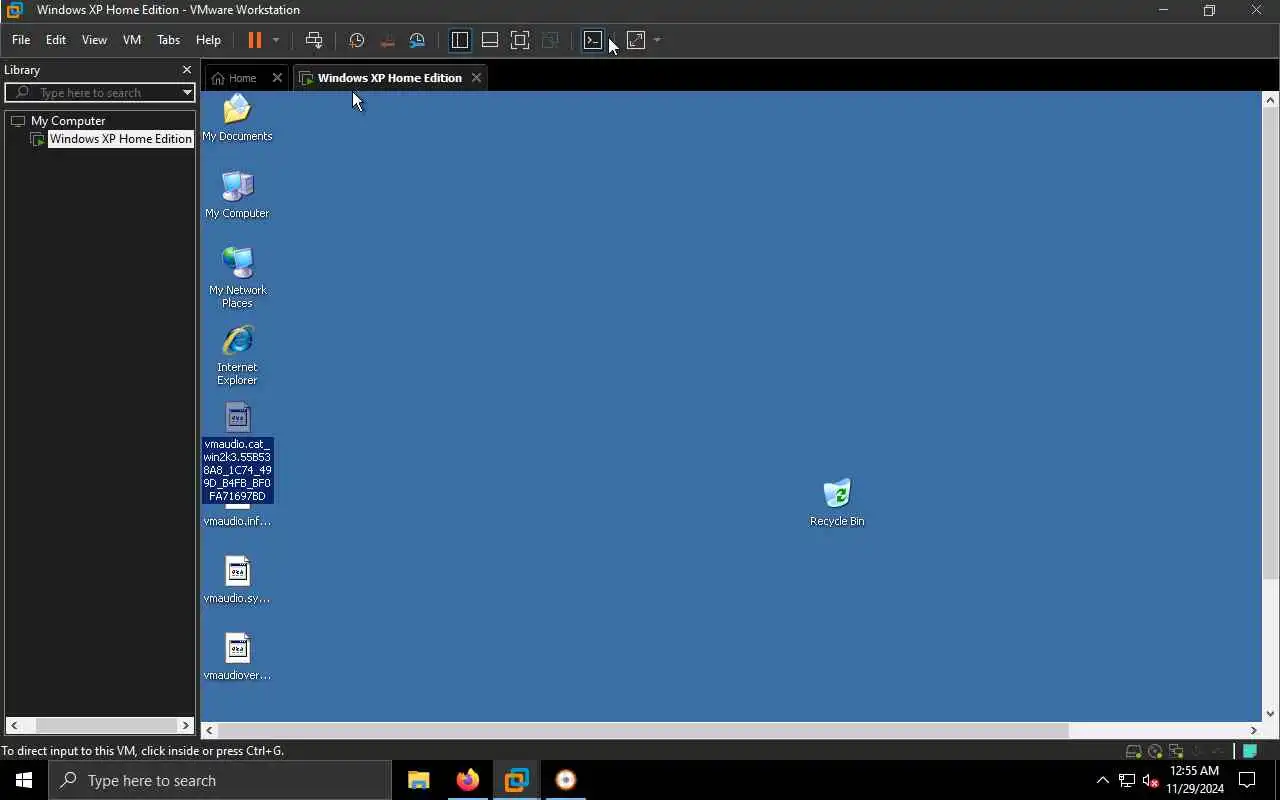Viewport: 1280px width, 800px height.
Task: Click the disc application taskbar icon
Action: point(566,780)
